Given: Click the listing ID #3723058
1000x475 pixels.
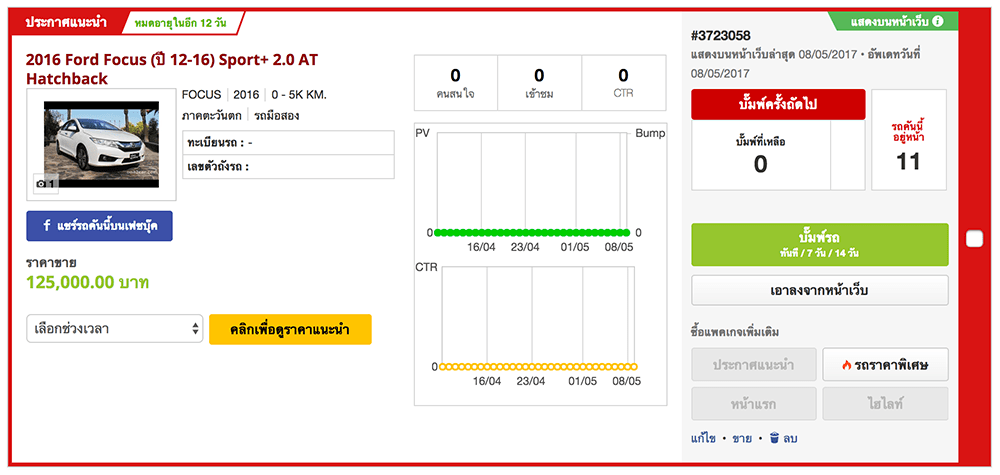Looking at the screenshot, I should [721, 35].
